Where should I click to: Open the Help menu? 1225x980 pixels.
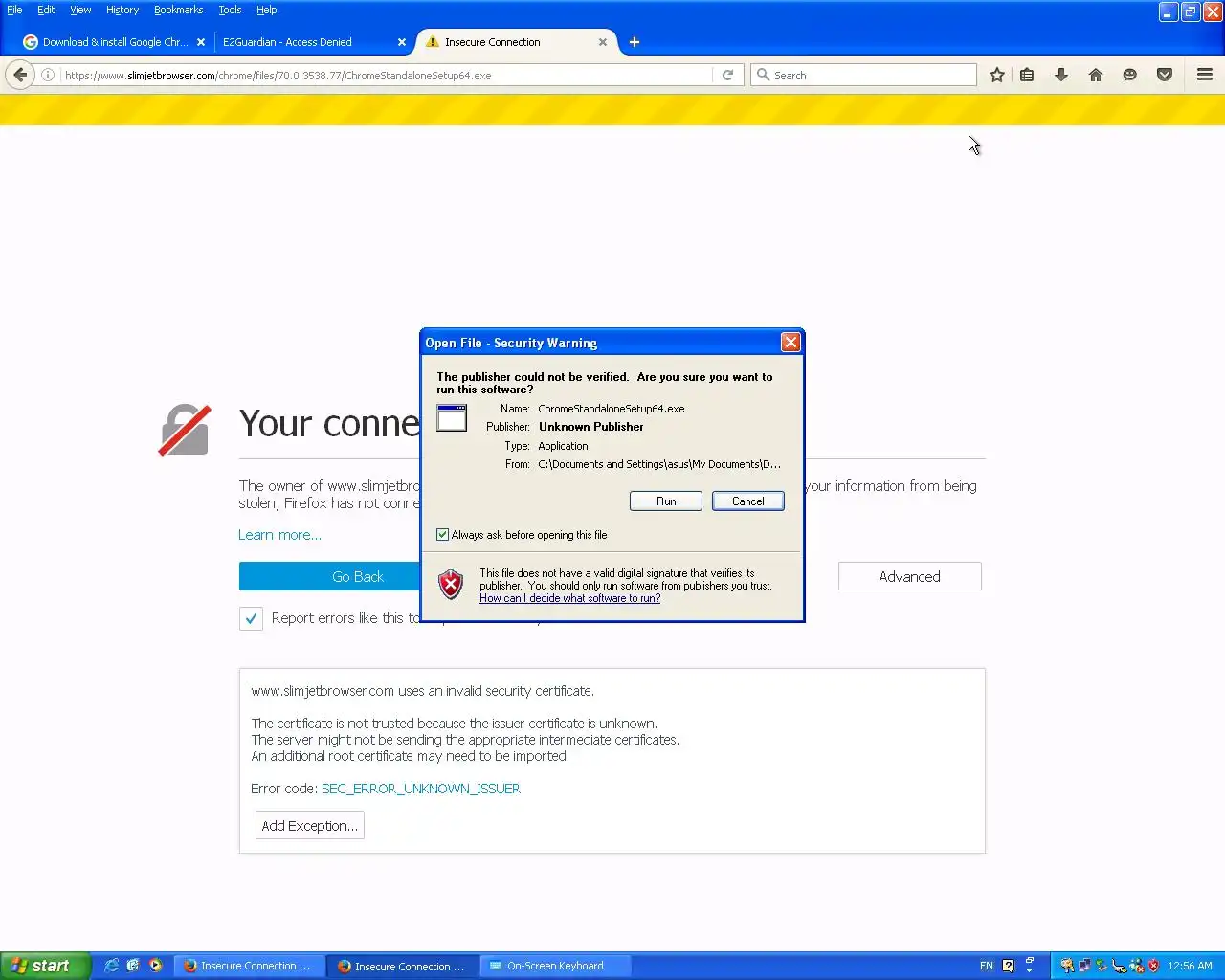(266, 10)
